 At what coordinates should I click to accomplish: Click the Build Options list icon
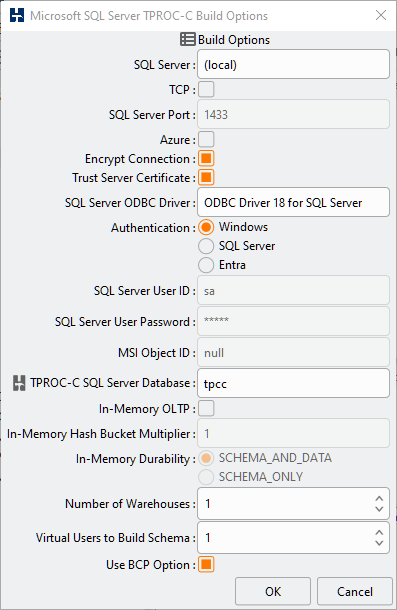pyautogui.click(x=188, y=39)
